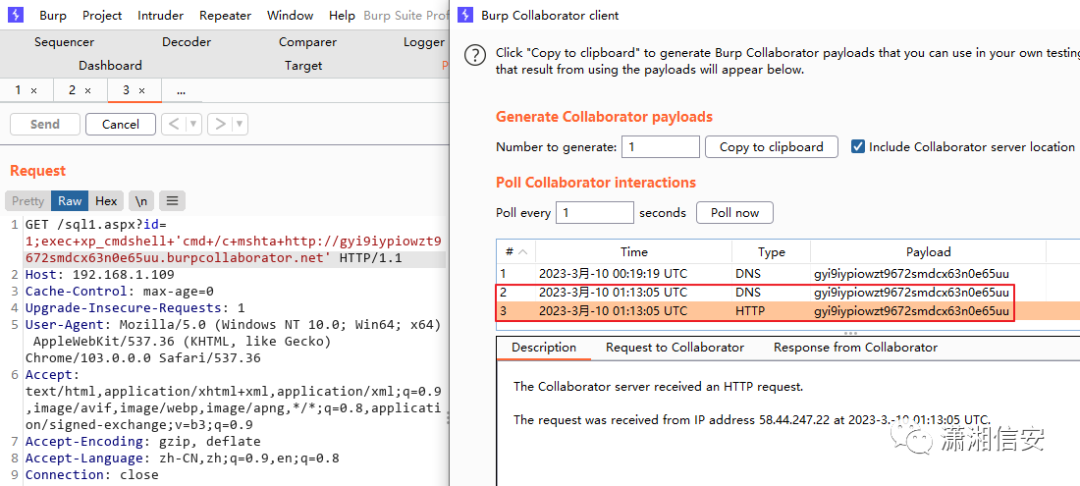Open the Description tab
This screenshot has height=486, width=1080.
click(544, 348)
